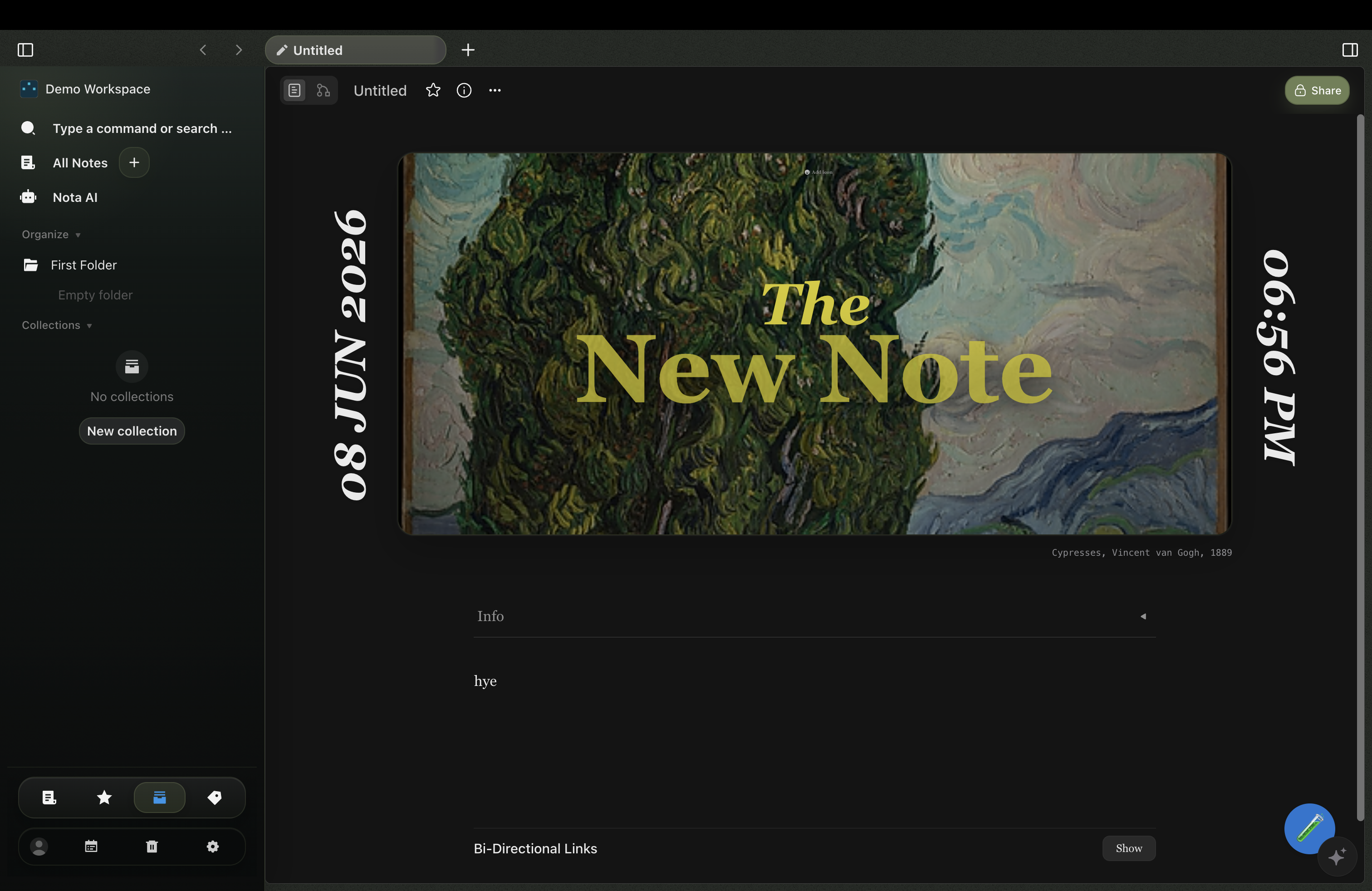The width and height of the screenshot is (1372, 891).
Task: Open note info icon in header
Action: click(x=464, y=90)
